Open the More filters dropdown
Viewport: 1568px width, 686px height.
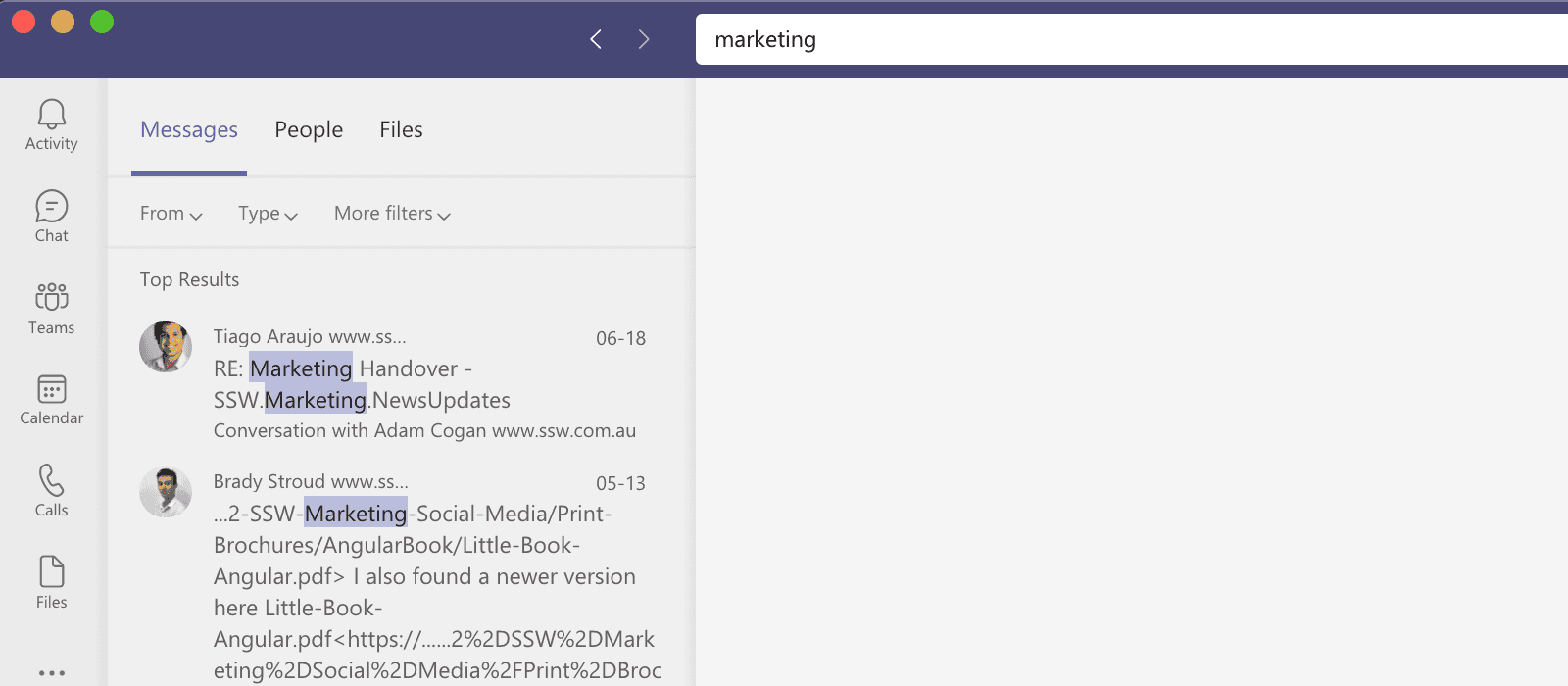click(x=392, y=214)
